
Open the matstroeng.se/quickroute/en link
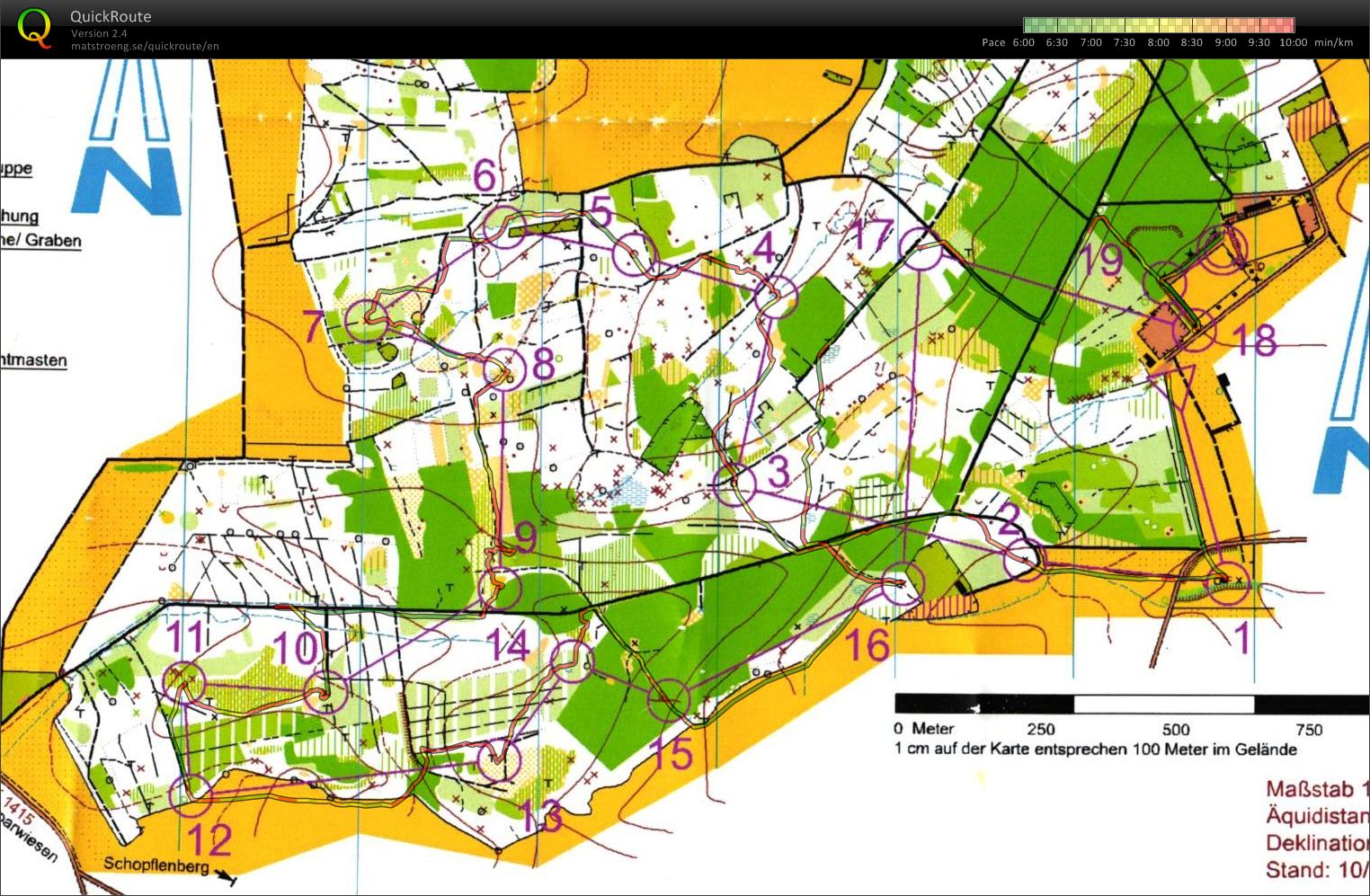pos(145,46)
